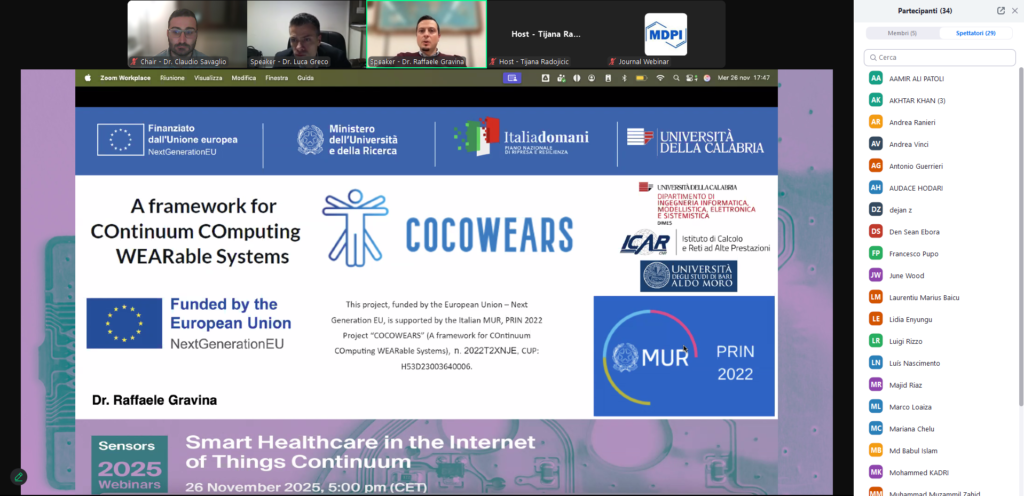Close the Partecipanti panel
This screenshot has height=496, width=1024.
click(x=1015, y=10)
